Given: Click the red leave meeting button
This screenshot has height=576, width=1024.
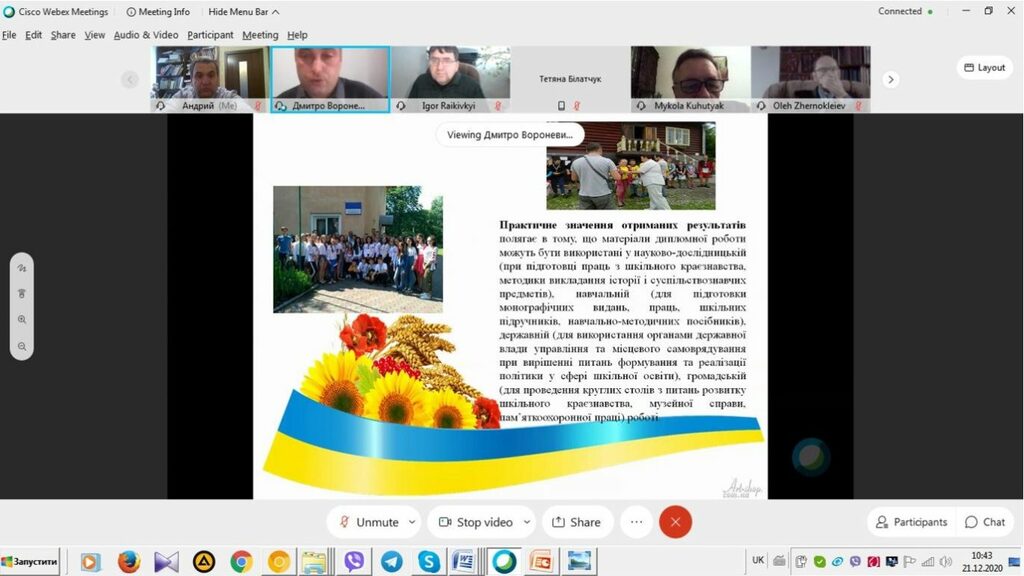Looking at the screenshot, I should tap(675, 522).
